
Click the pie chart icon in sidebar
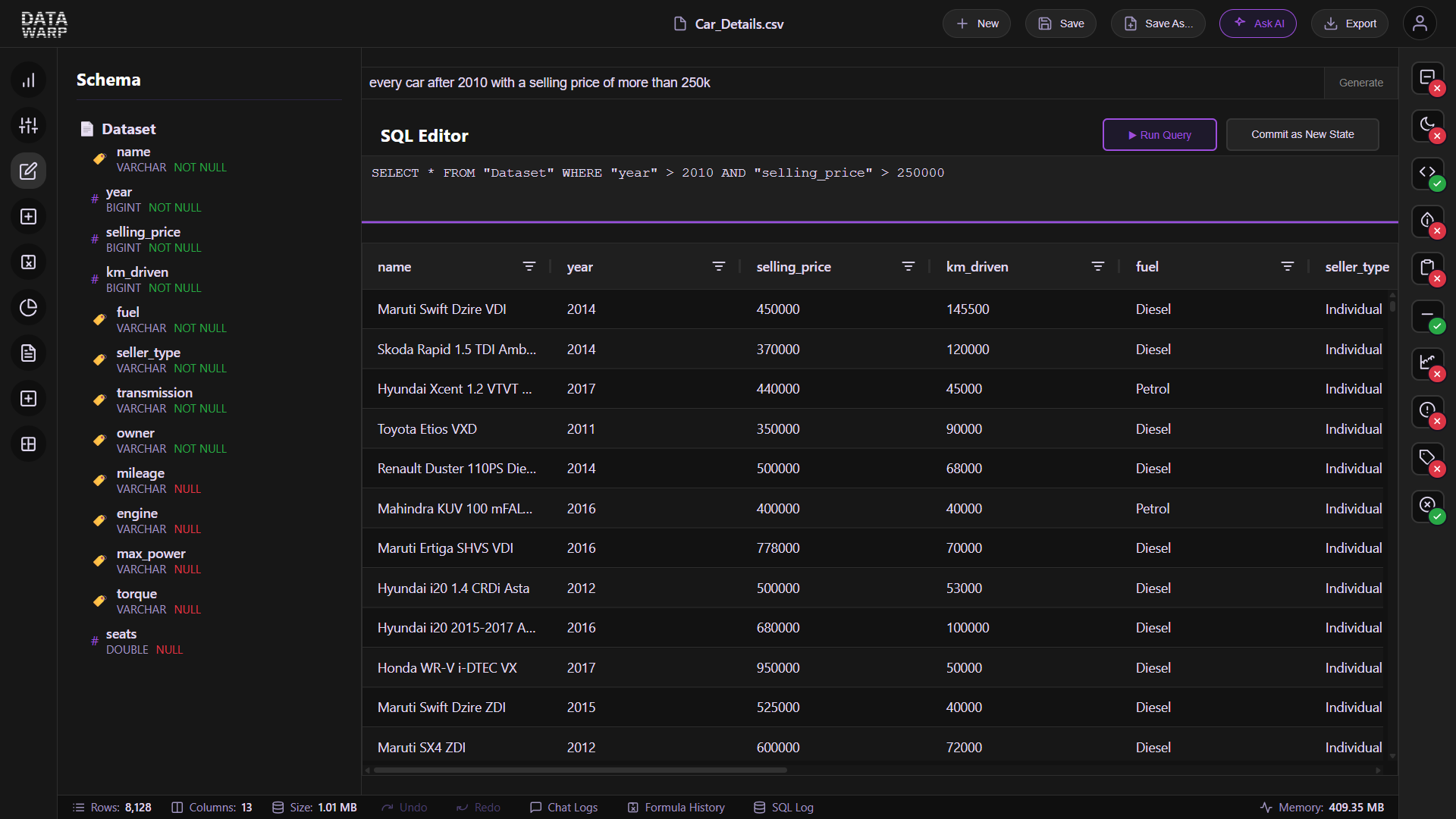point(28,307)
